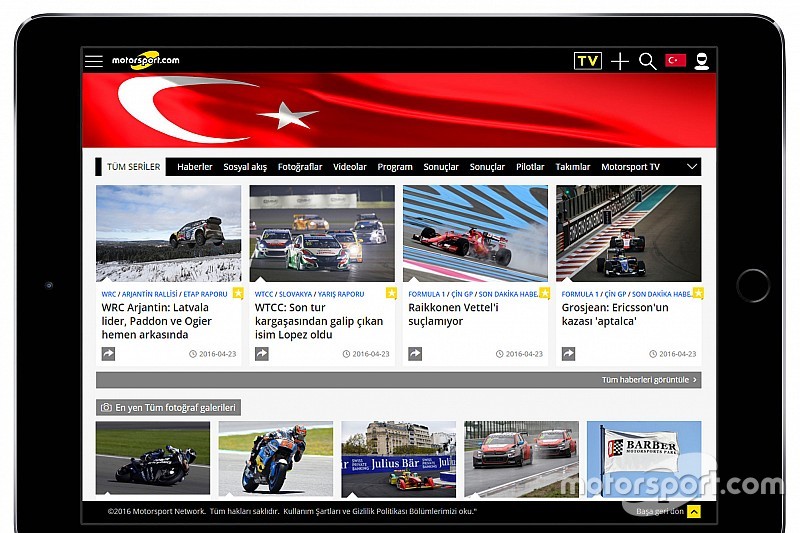Screen dimensions: 800x533
Task: Open the Pilotlar tab
Action: click(x=530, y=167)
